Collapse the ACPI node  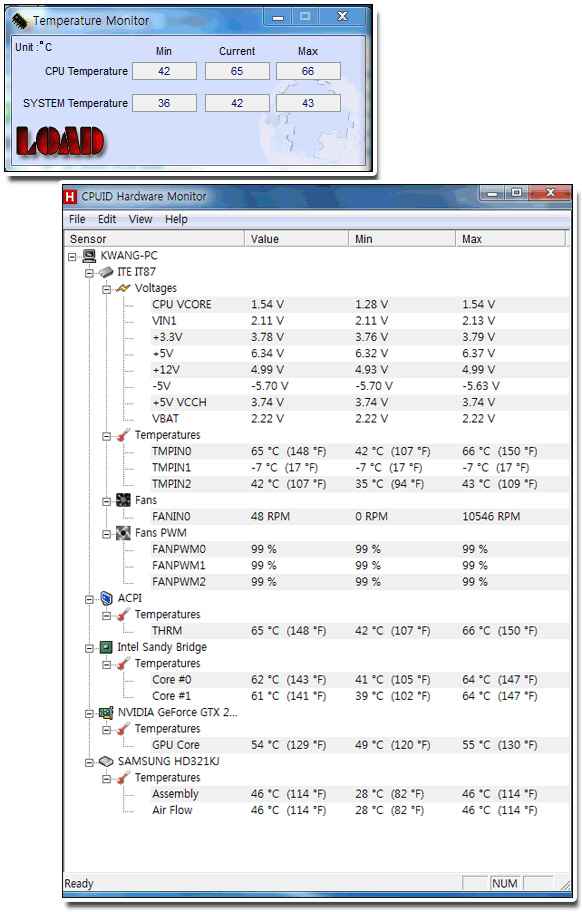(89, 598)
